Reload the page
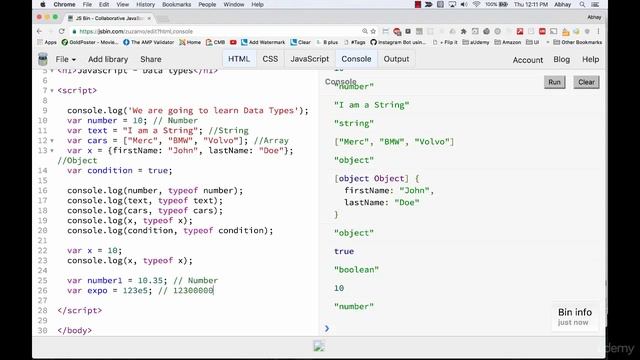This screenshot has height=360, width=640. tap(62, 31)
